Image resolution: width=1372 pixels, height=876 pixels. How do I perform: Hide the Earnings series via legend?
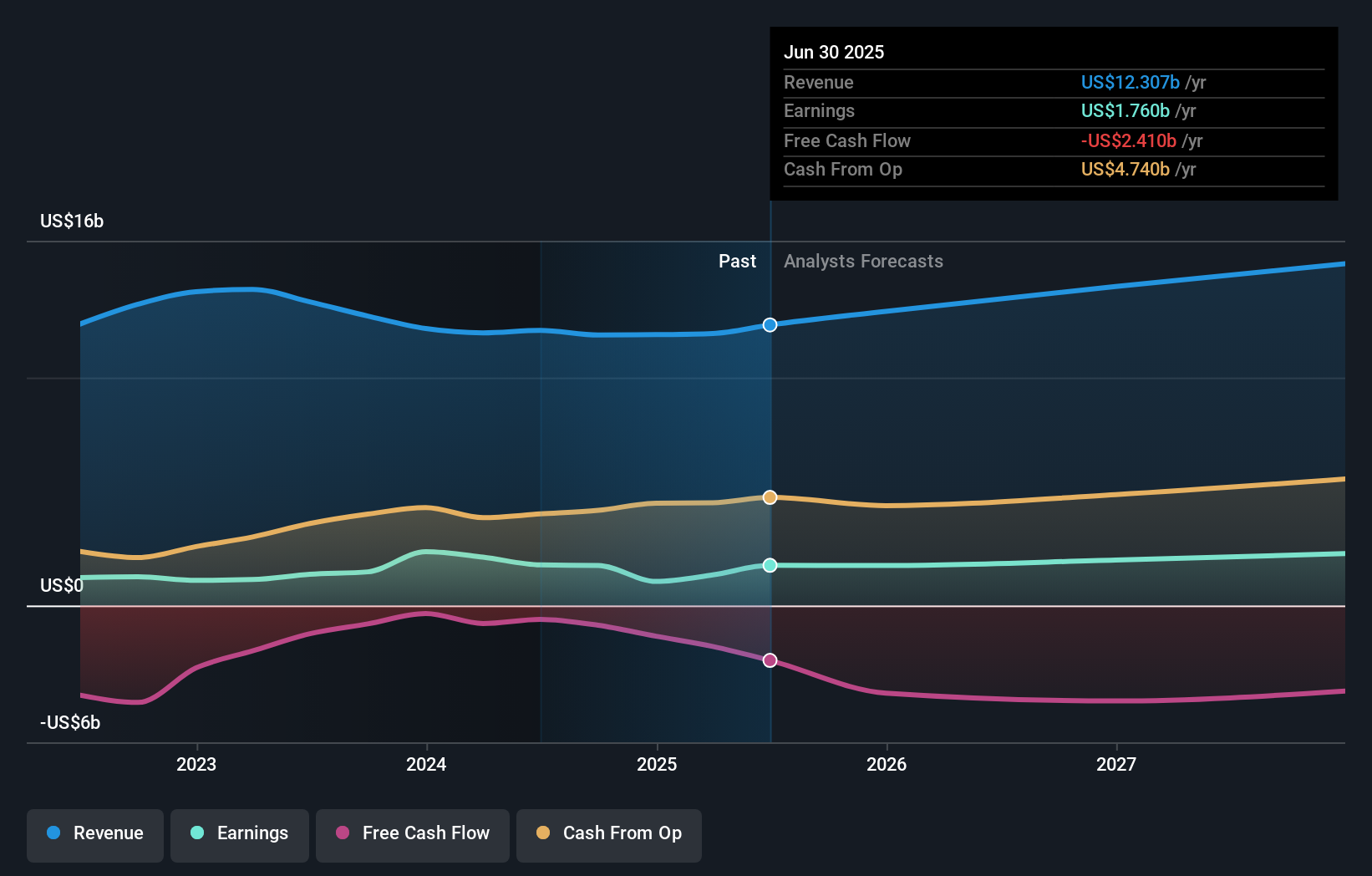coord(240,833)
